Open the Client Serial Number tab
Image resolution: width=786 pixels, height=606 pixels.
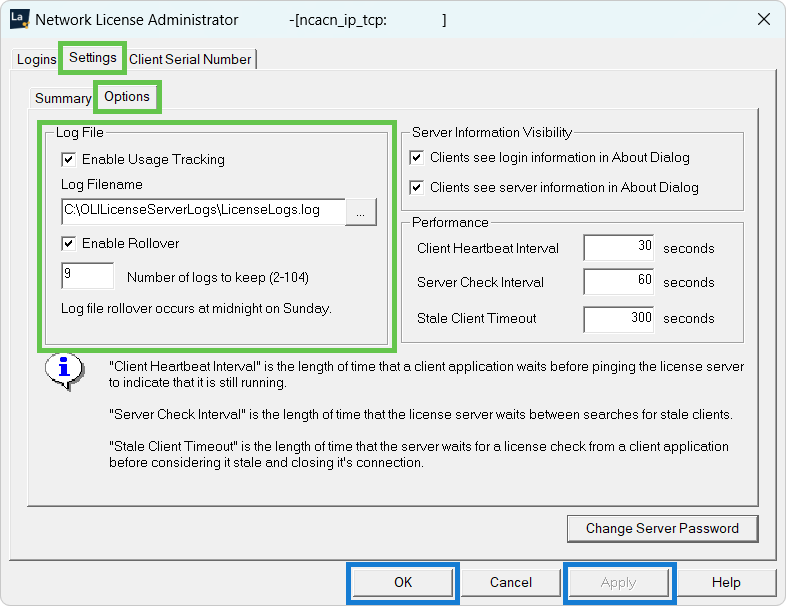[190, 59]
